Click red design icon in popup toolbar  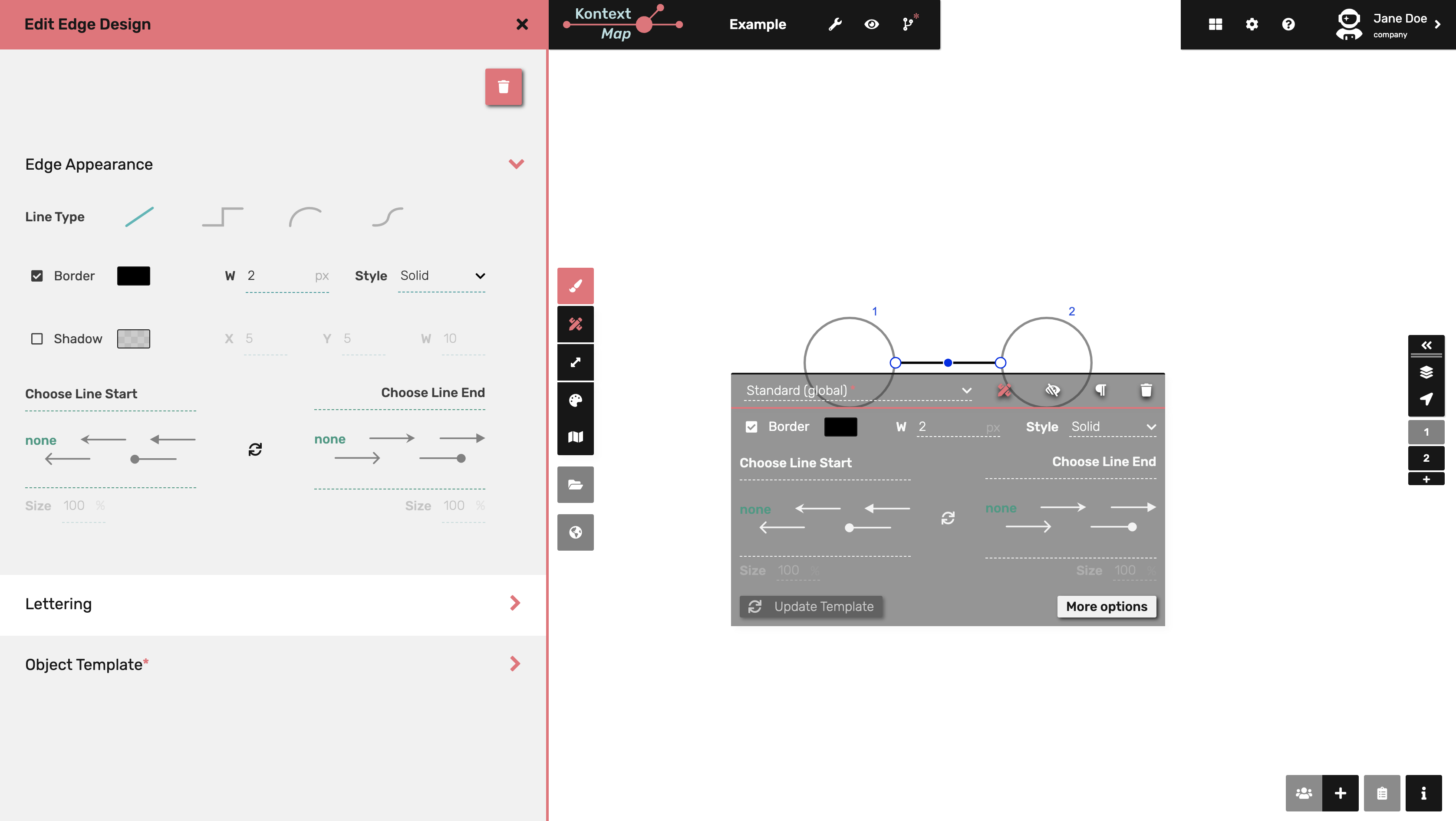(x=1004, y=391)
